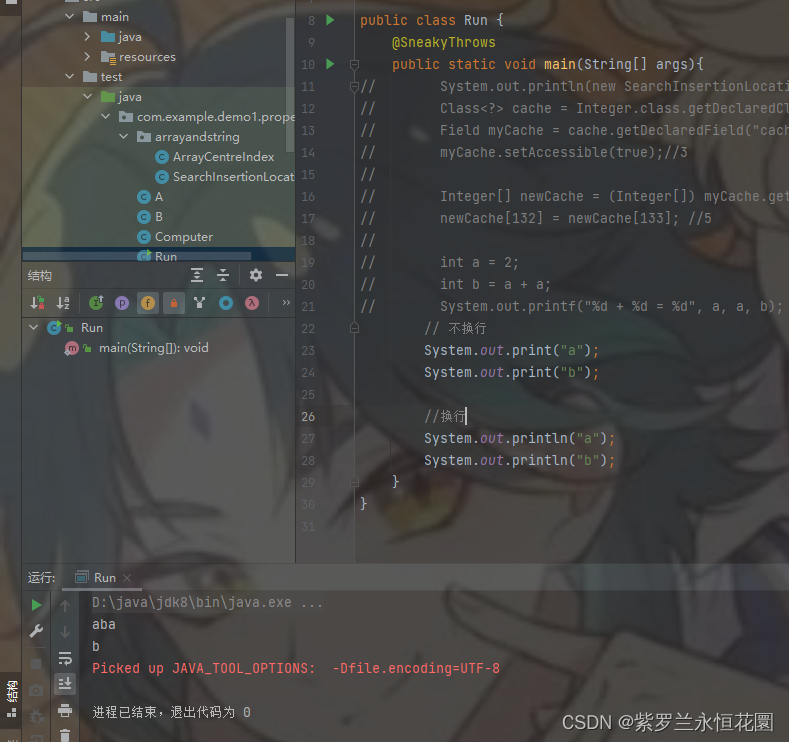Click run gutter arrow beside main method
The height and width of the screenshot is (742, 789).
pos(330,64)
